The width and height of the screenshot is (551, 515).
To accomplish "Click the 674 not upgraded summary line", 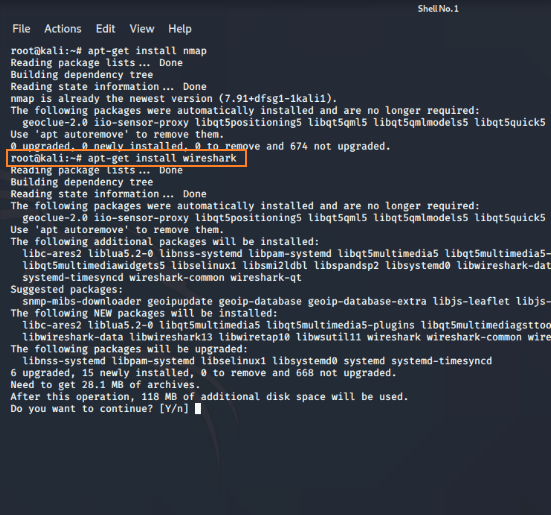I will (200, 146).
